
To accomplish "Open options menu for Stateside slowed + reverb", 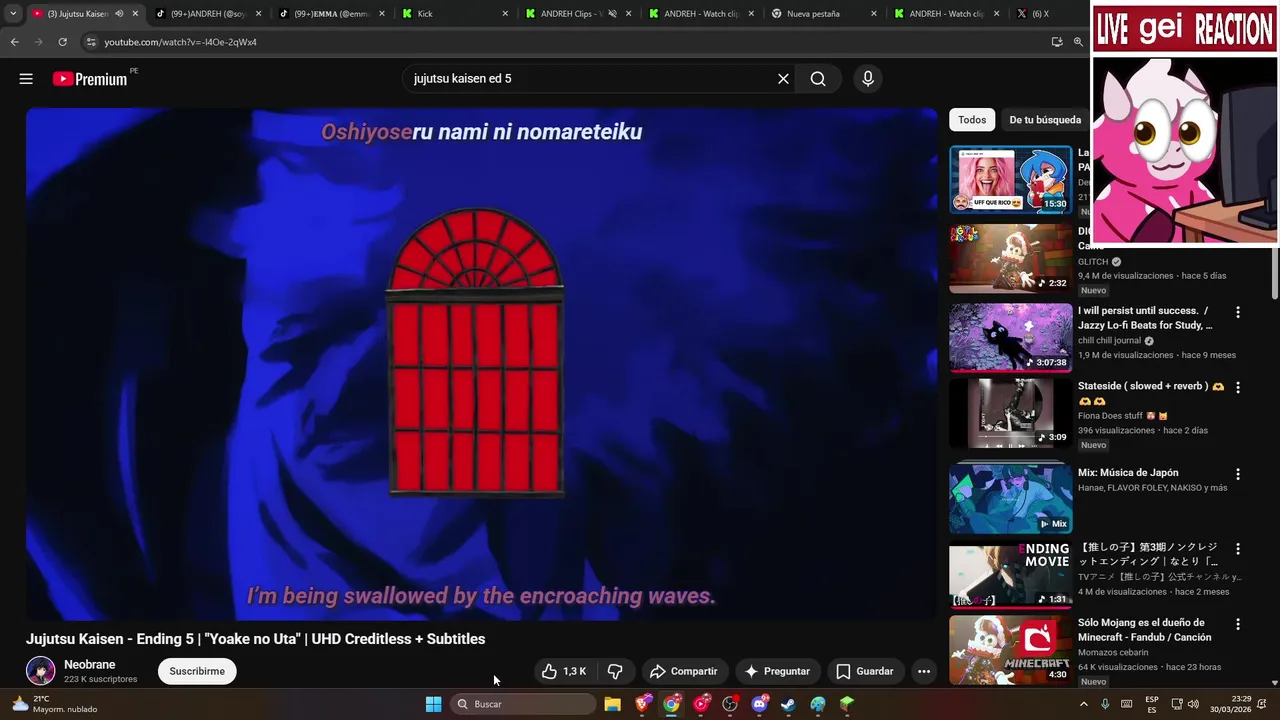I will tap(1238, 387).
